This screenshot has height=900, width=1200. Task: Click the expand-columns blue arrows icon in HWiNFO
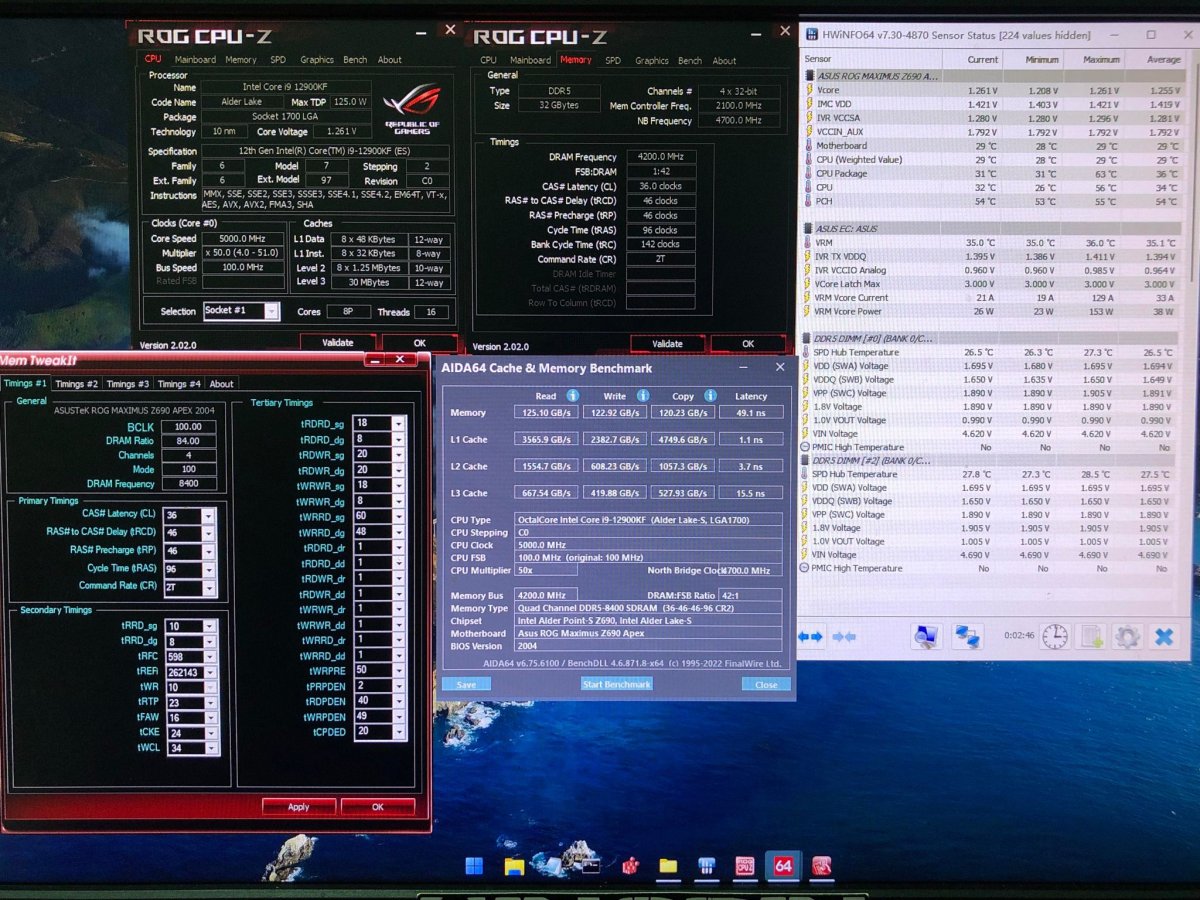(x=810, y=636)
